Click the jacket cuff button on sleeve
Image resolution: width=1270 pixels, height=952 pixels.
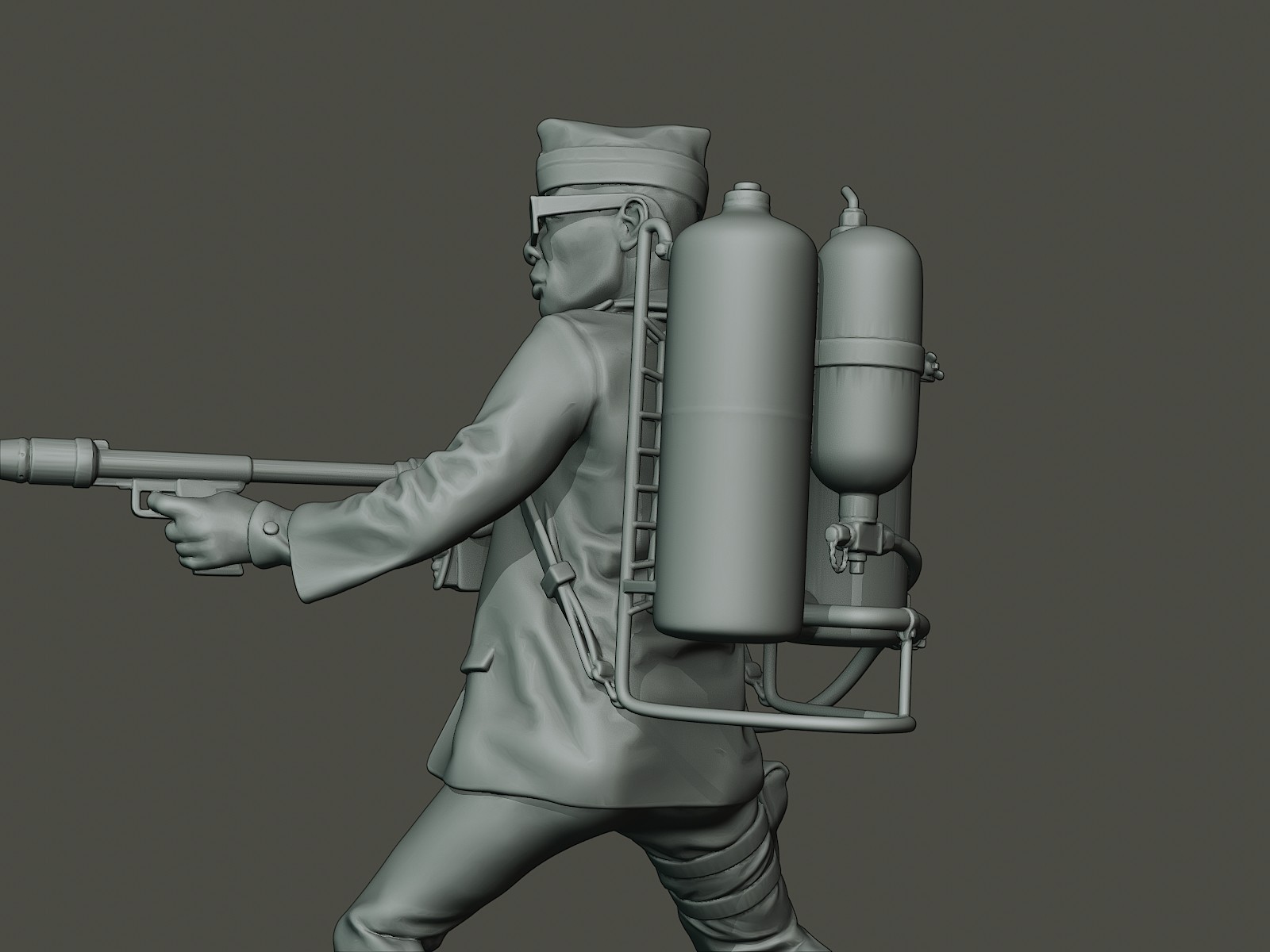pyautogui.click(x=270, y=528)
